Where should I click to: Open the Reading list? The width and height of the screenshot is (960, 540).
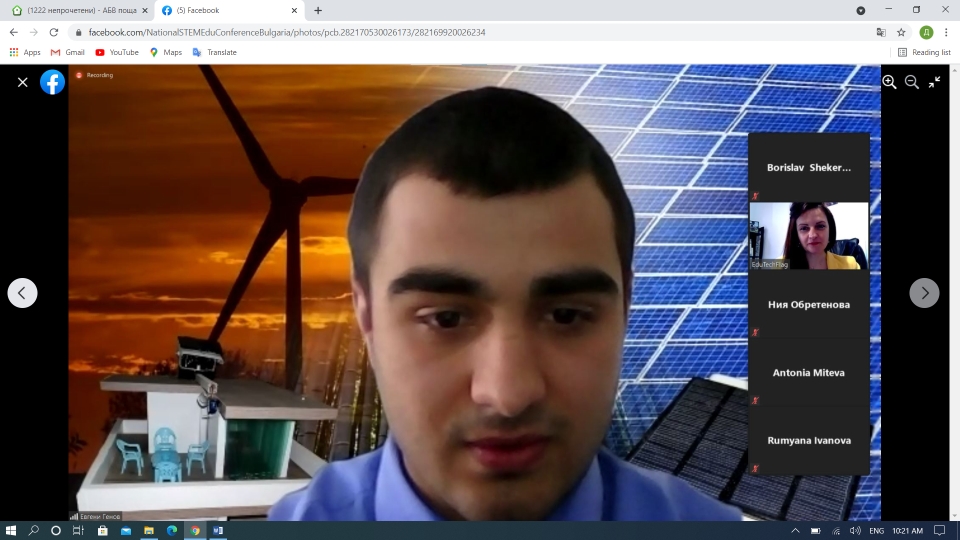point(924,52)
